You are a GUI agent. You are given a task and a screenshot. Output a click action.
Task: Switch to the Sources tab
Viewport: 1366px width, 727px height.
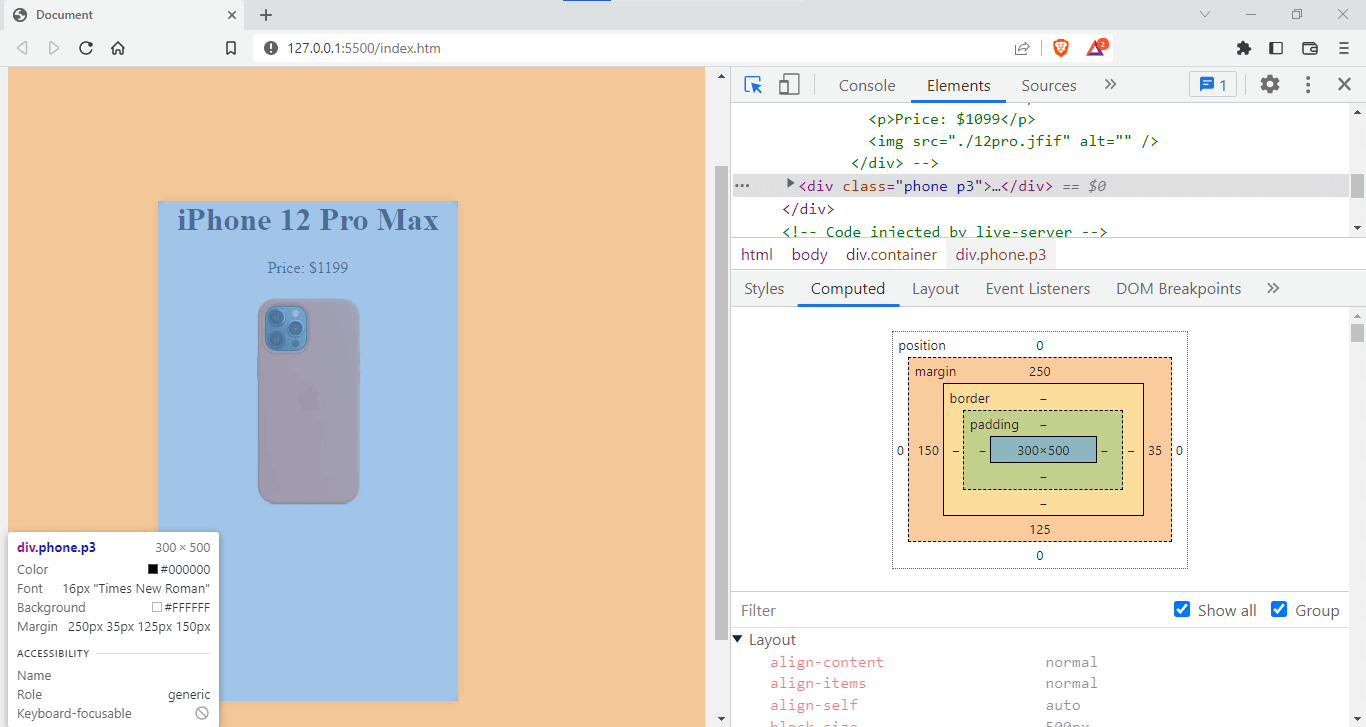1048,85
